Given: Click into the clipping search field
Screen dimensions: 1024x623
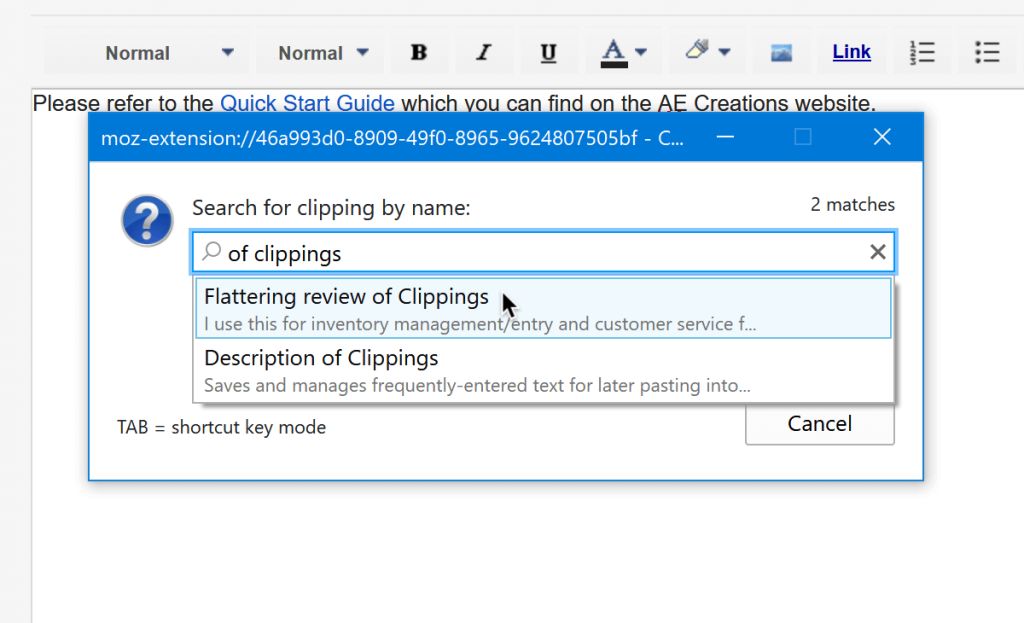Looking at the screenshot, I should point(540,253).
